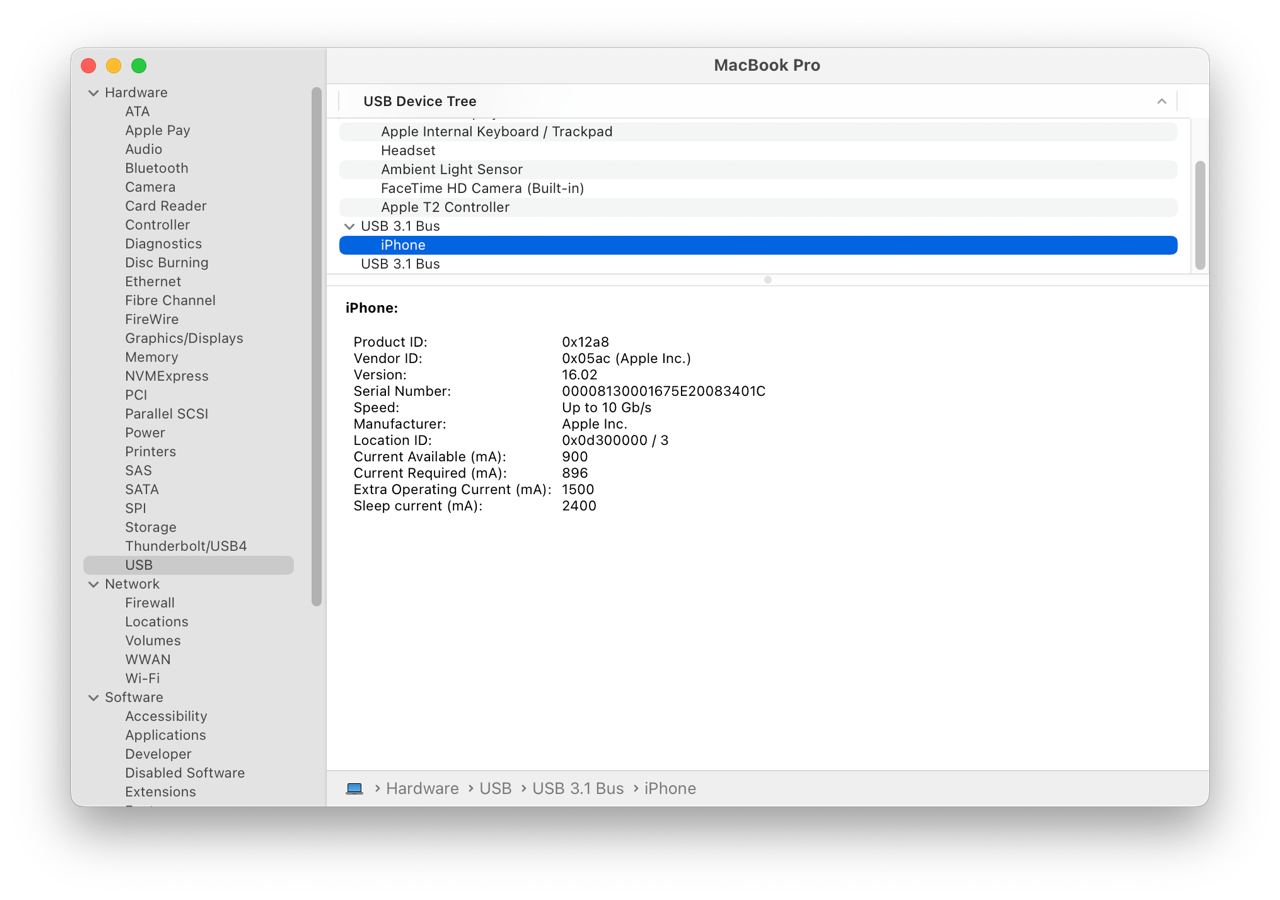This screenshot has width=1280, height=900.
Task: Click the device tree vertical scrollbar
Action: click(1200, 215)
